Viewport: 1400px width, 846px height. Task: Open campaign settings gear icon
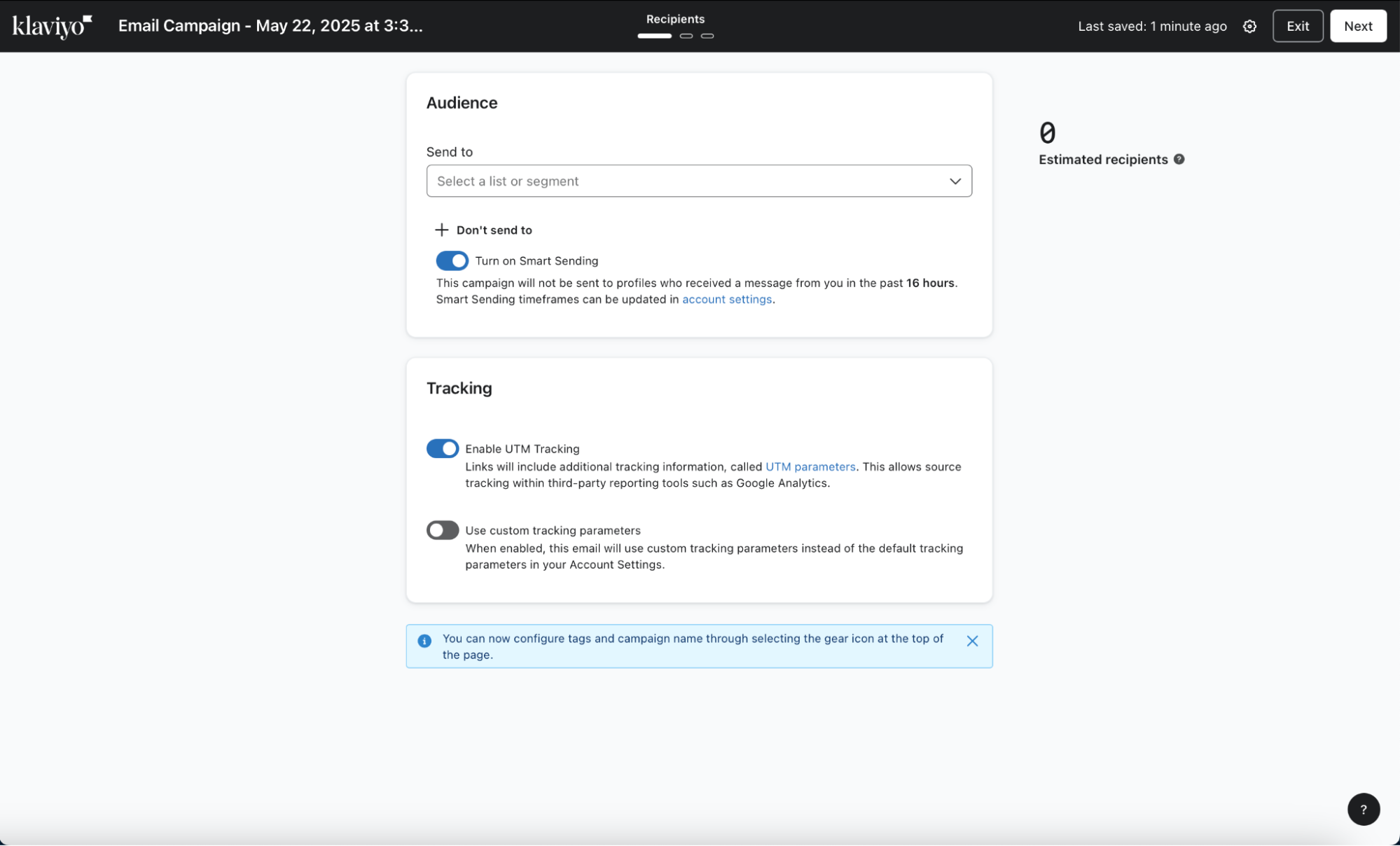1249,27
